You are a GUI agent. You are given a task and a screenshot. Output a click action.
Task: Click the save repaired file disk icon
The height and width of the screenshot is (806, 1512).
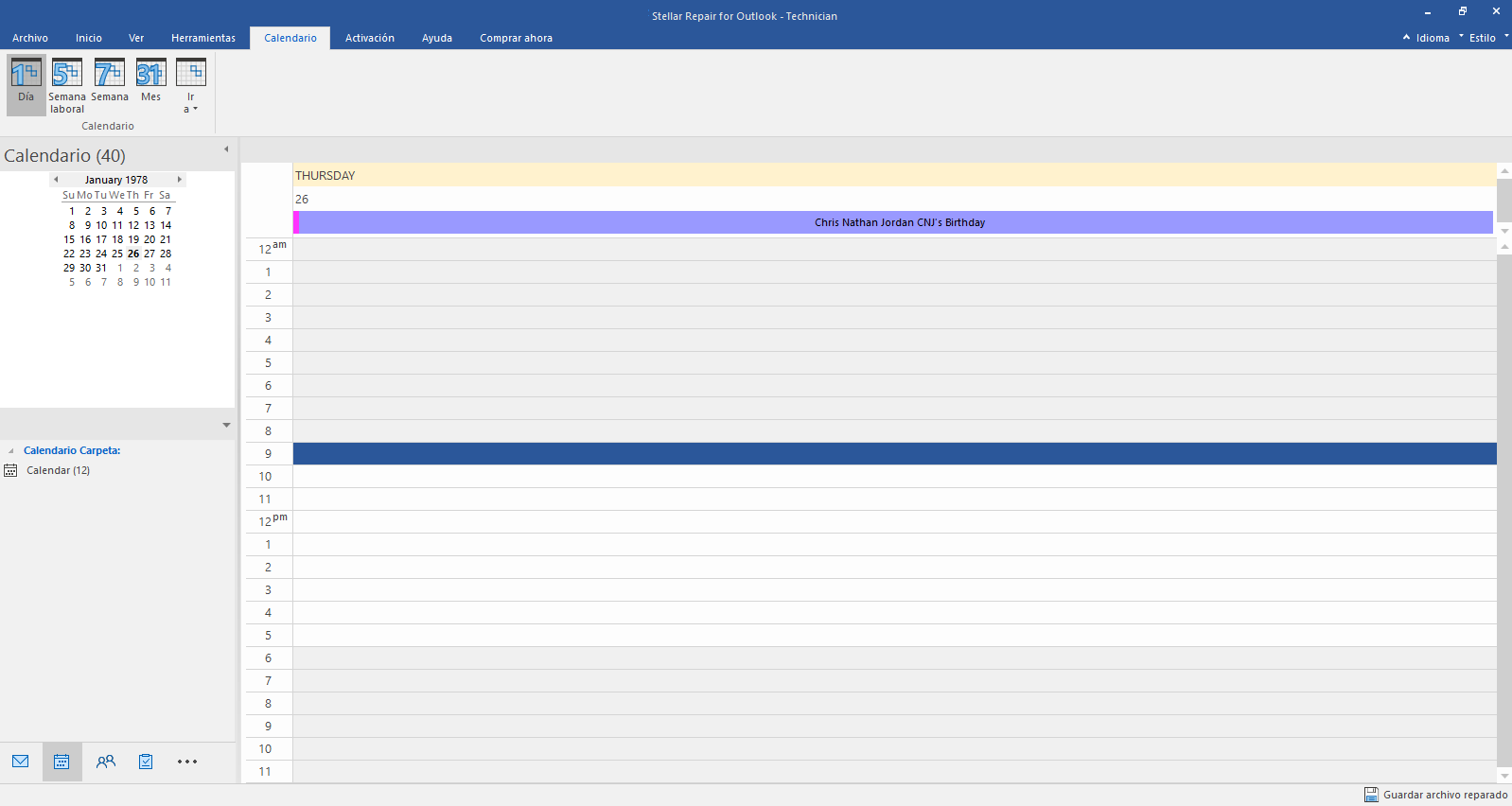(x=1371, y=795)
